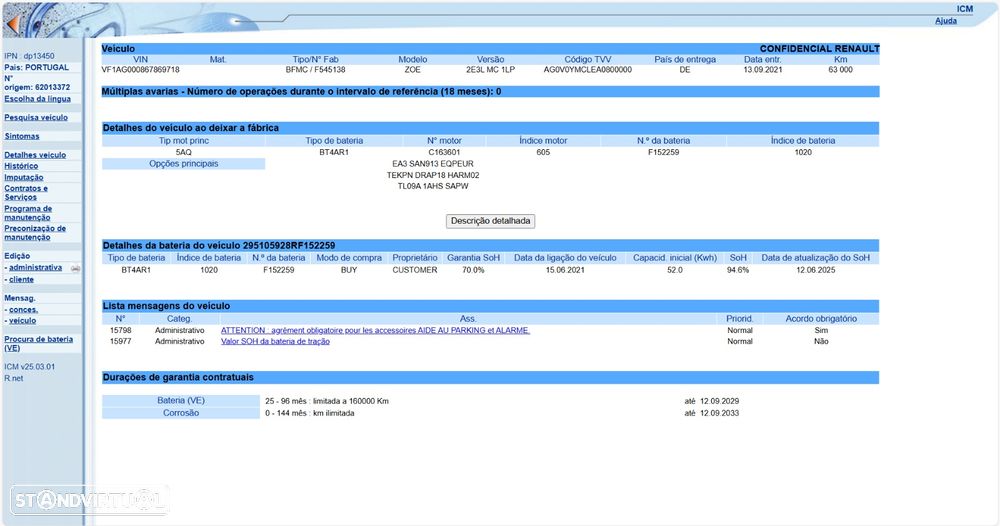The height and width of the screenshot is (526, 1000).
Task: Open Preconização de manutenção
Action: (x=35, y=233)
